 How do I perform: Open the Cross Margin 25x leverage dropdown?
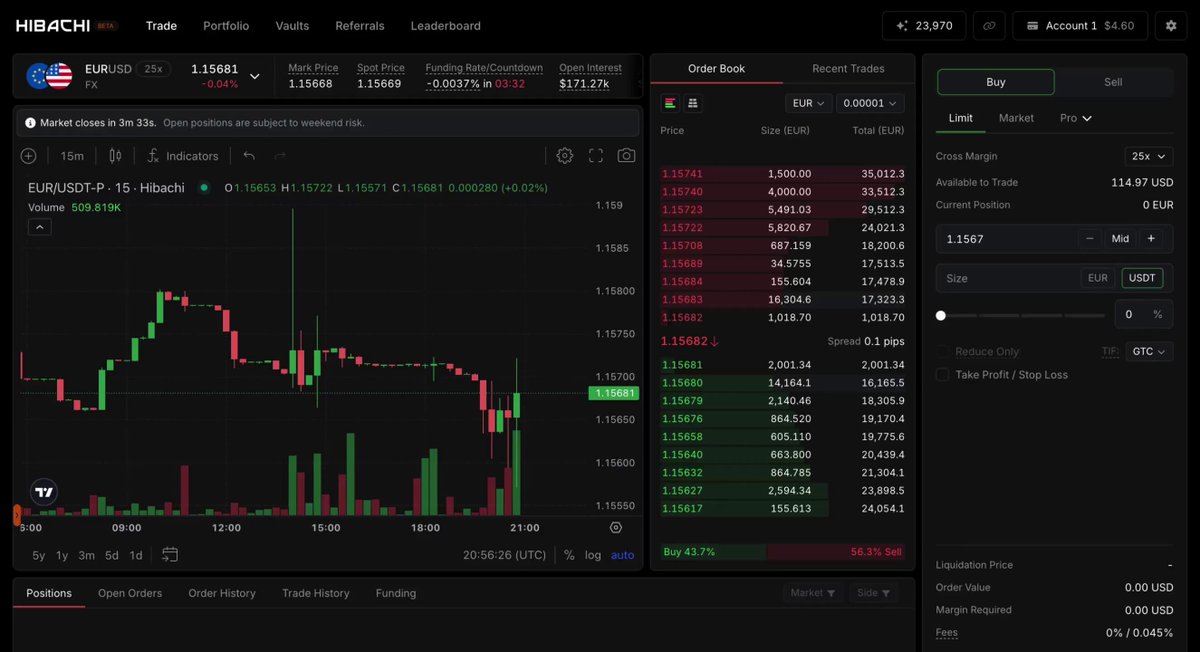(x=1149, y=156)
